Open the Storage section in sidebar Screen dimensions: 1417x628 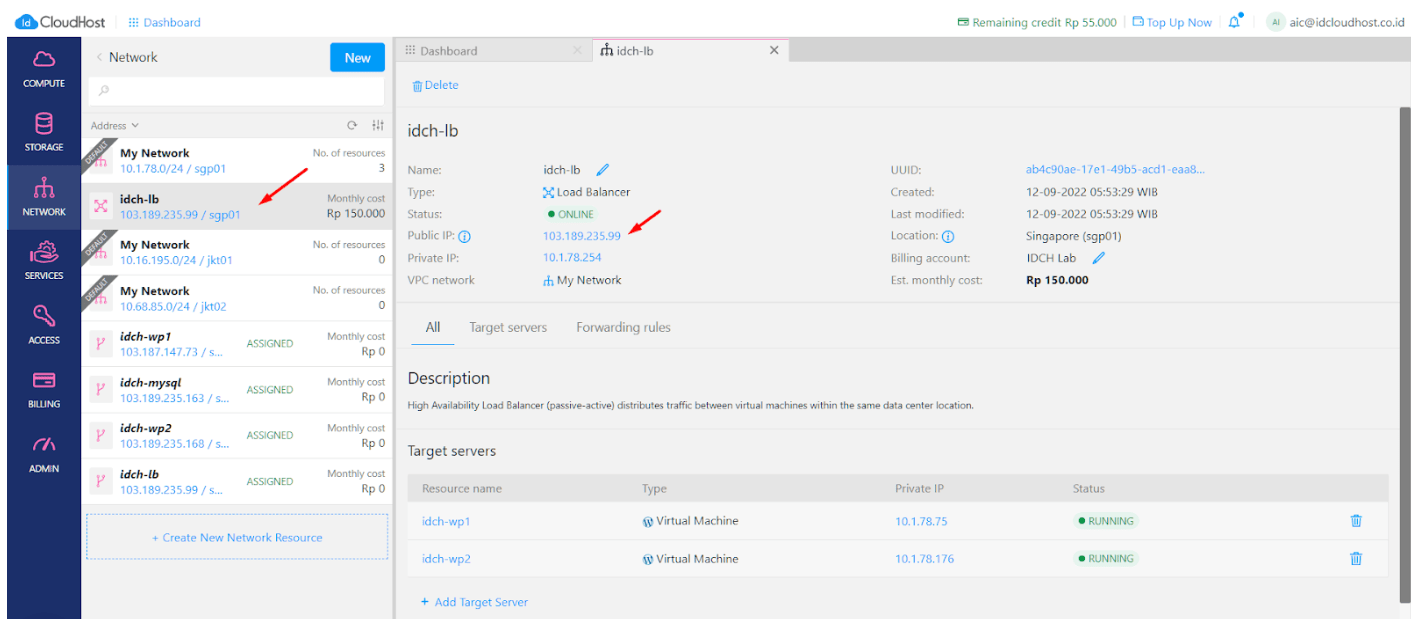(44, 132)
